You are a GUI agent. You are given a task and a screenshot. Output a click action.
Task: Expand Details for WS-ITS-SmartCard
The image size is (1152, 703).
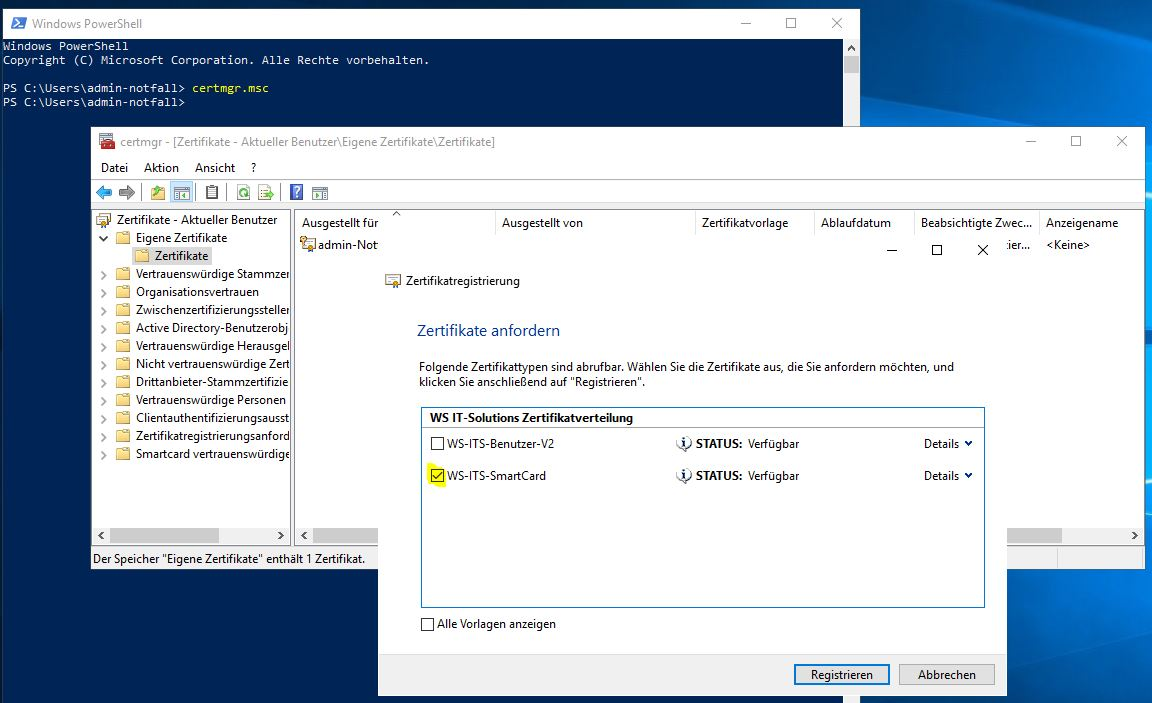[948, 476]
